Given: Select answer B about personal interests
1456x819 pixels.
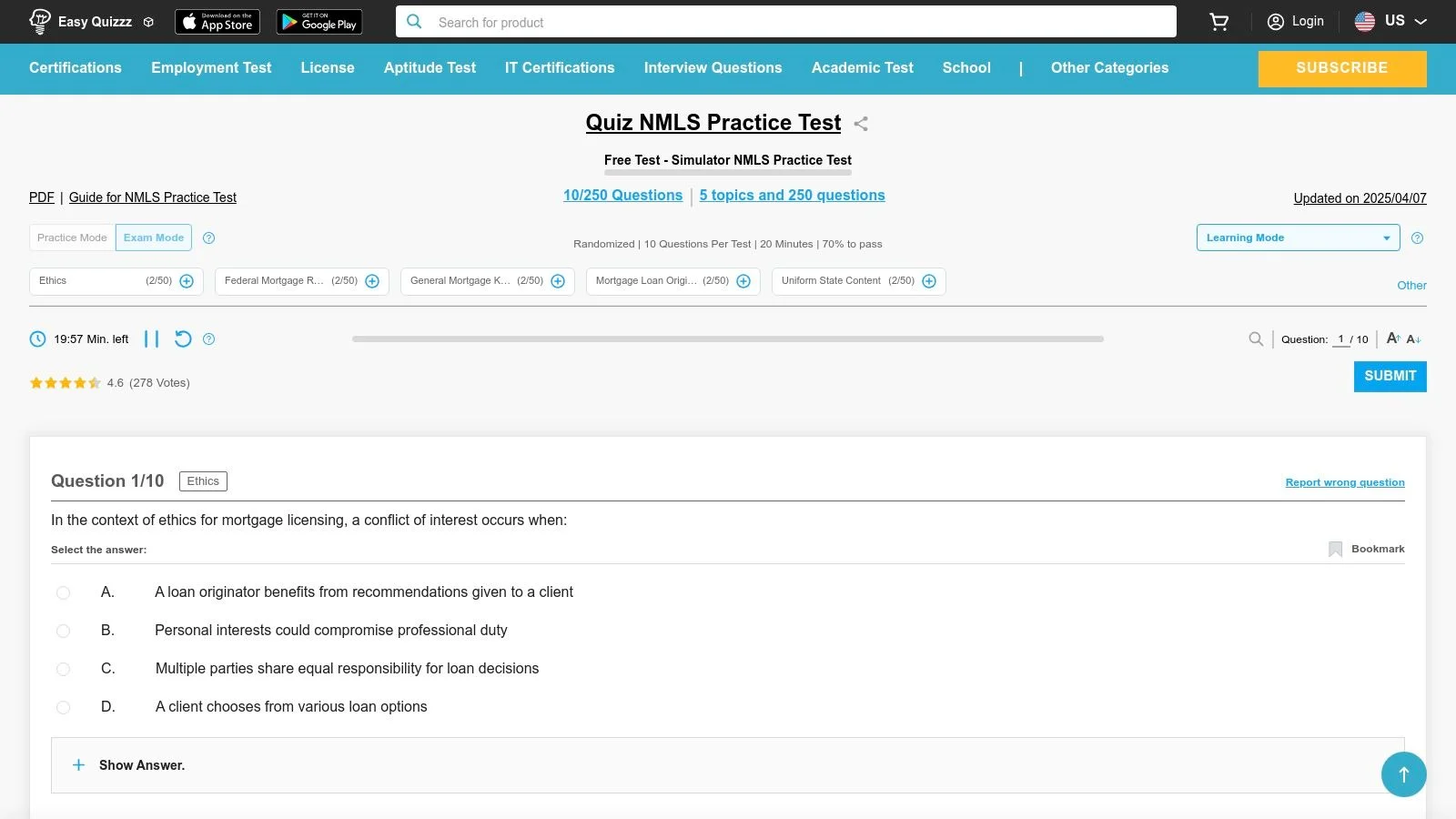Looking at the screenshot, I should click(x=63, y=631).
